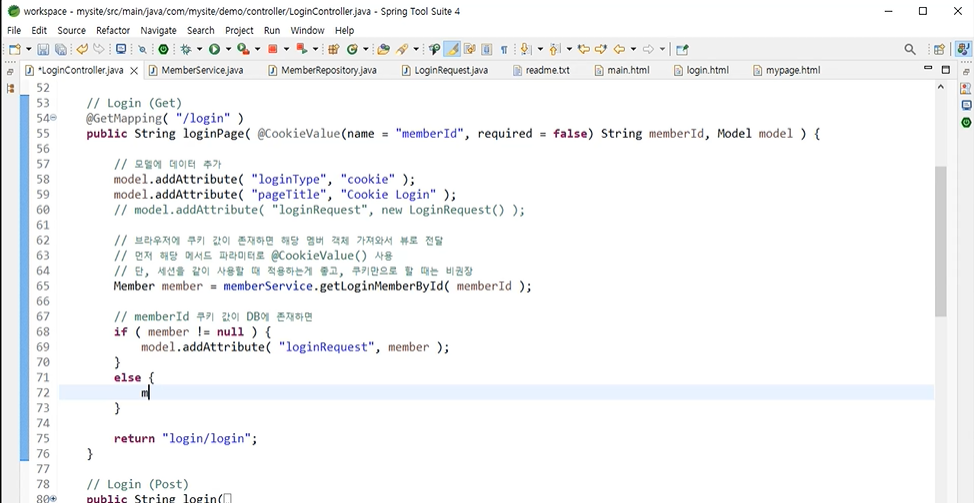Open the Navigate menu
This screenshot has height=503, width=975.
(159, 30)
